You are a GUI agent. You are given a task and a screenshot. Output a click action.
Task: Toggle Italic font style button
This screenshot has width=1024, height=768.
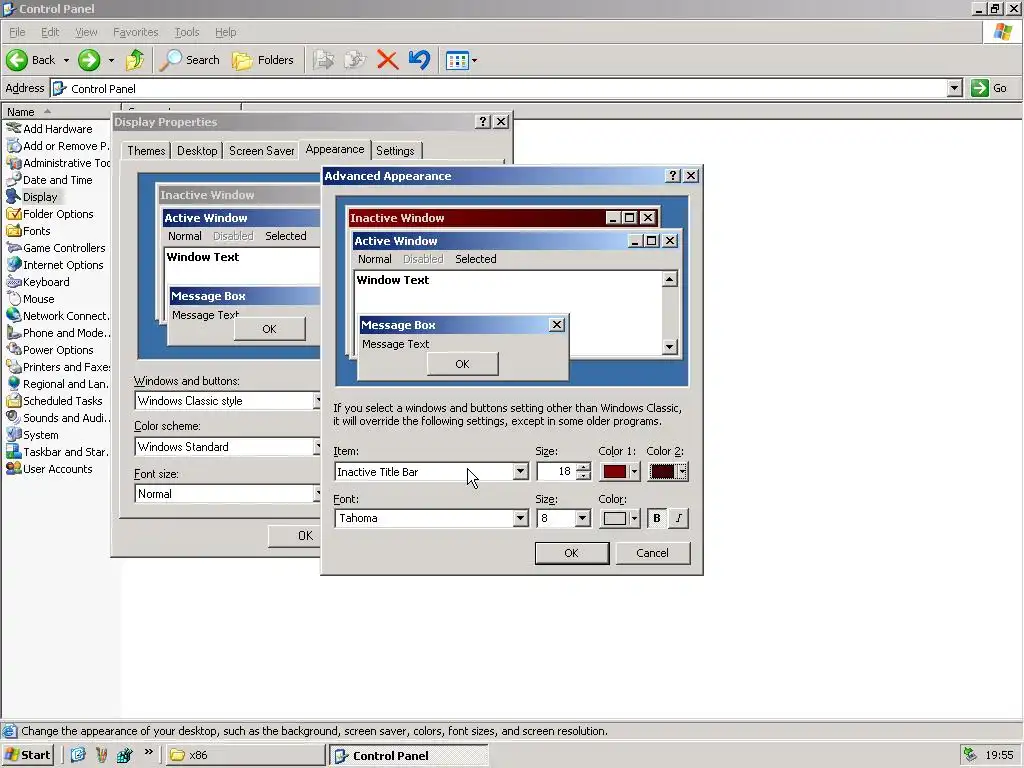(x=679, y=518)
